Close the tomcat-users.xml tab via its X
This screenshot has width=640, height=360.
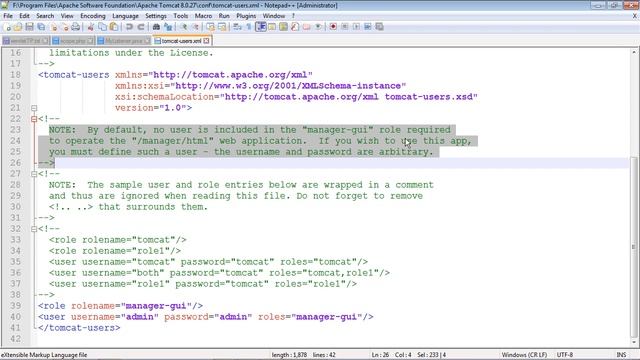pos(207,41)
